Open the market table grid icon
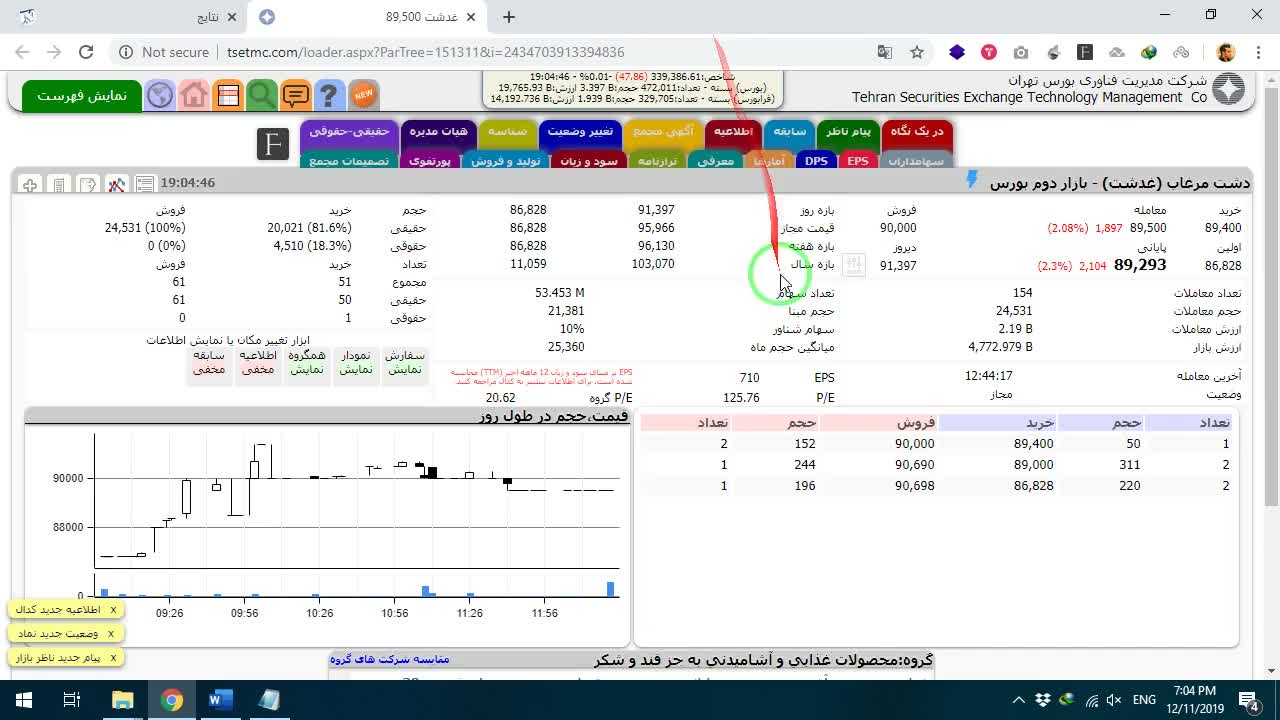The height and width of the screenshot is (720, 1280). pos(228,96)
